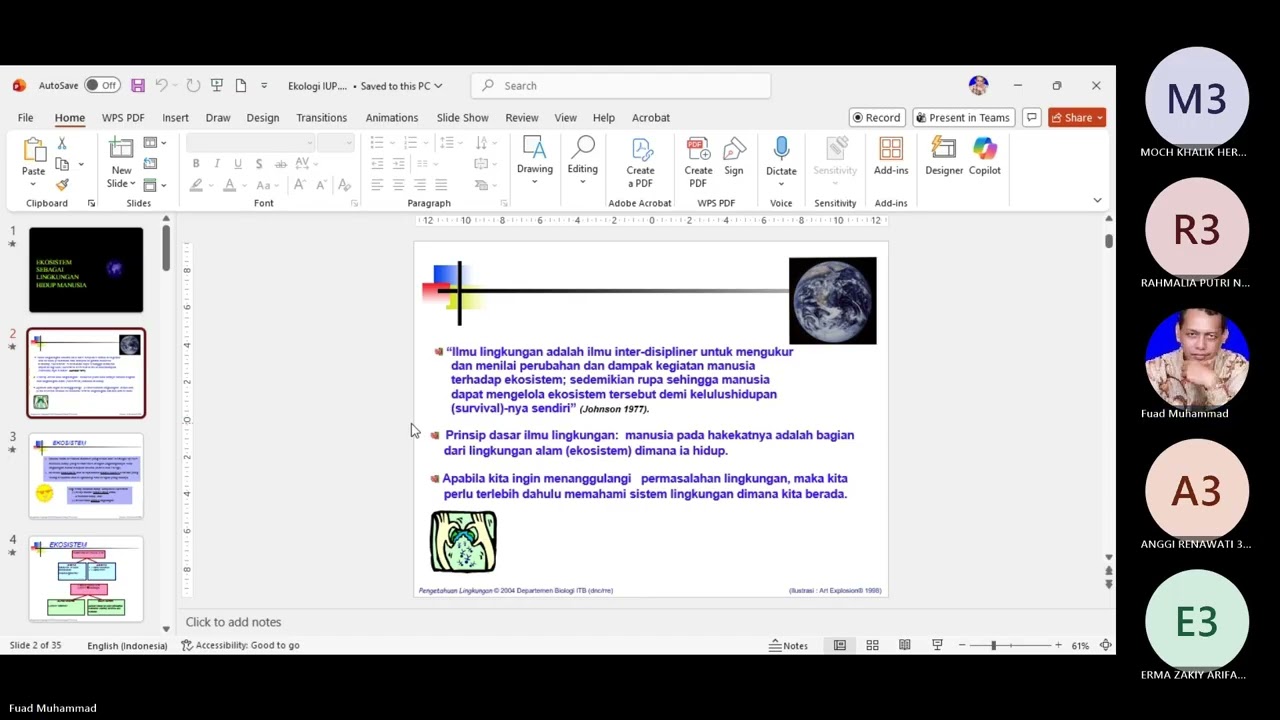This screenshot has height=720, width=1280.
Task: Switch to Slide Sorter view
Action: 872,646
